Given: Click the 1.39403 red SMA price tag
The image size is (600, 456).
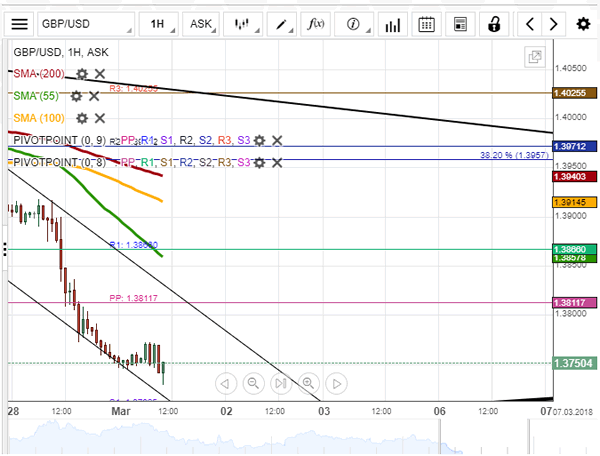Looking at the screenshot, I should coord(574,176).
